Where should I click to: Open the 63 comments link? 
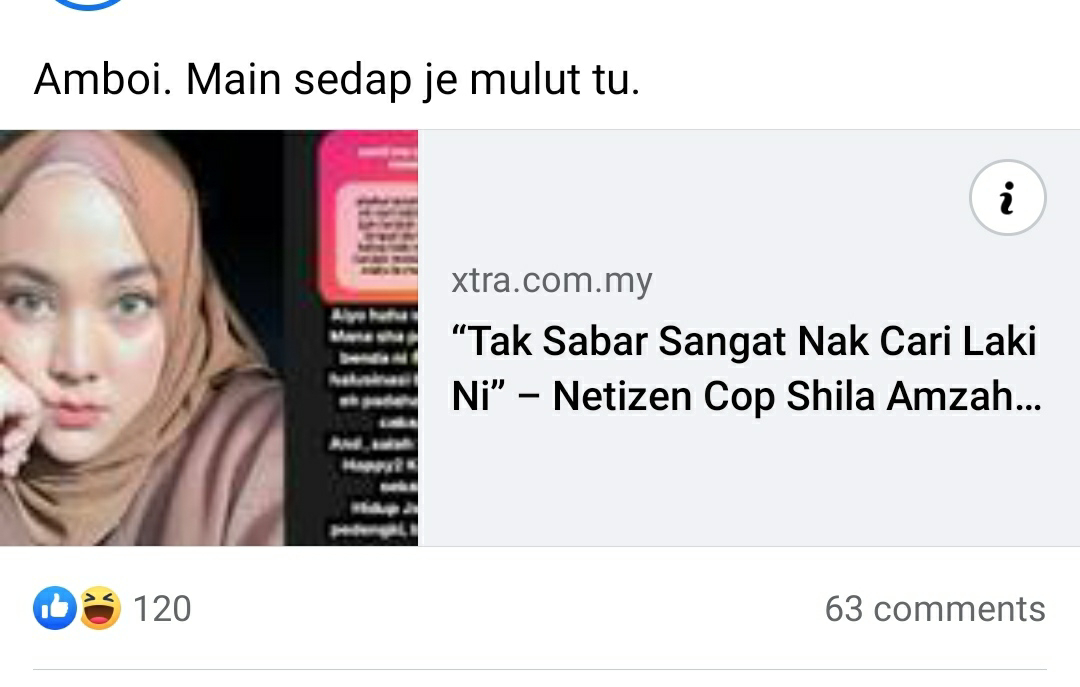[x=935, y=609]
